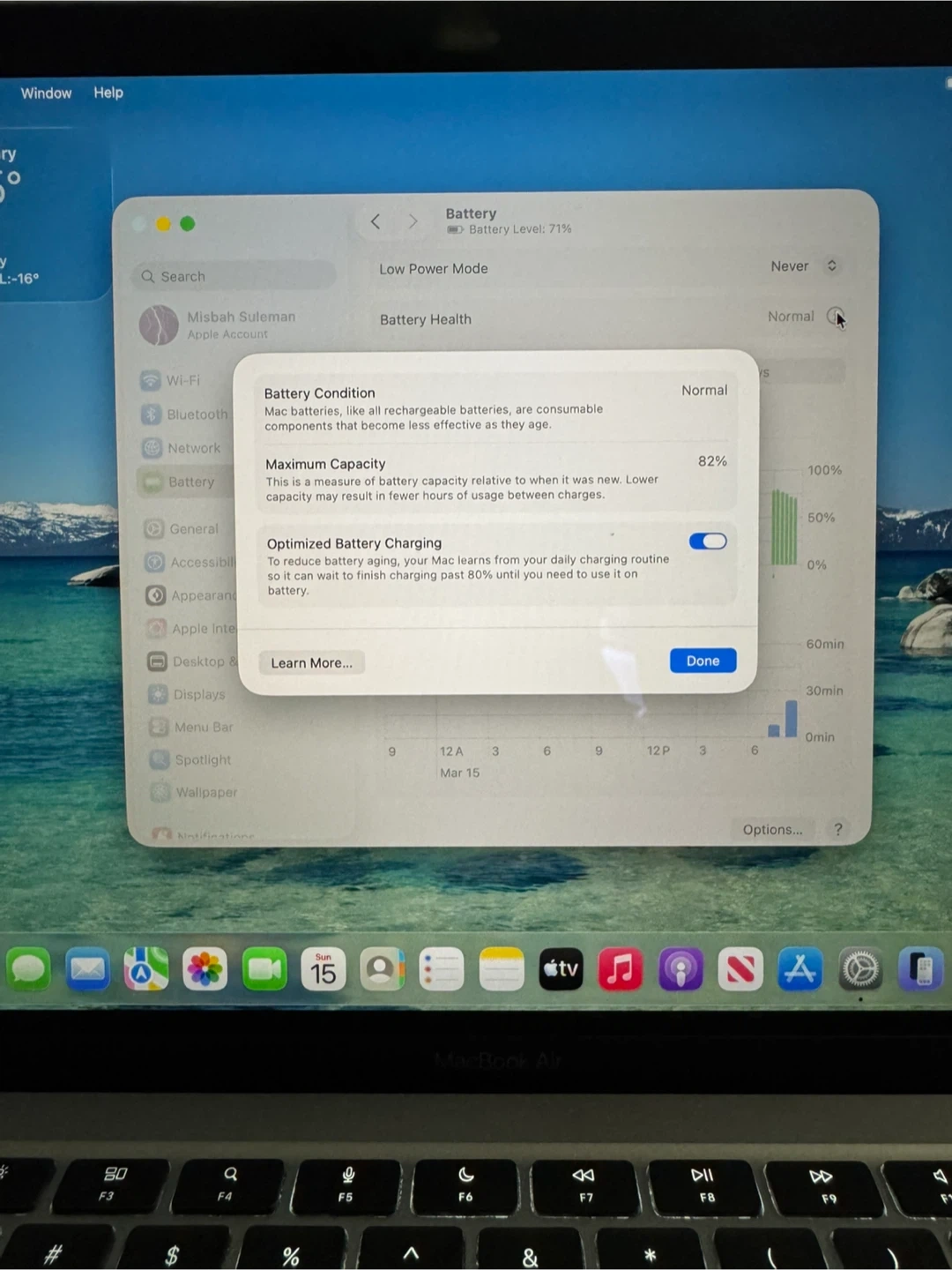Click the Options button
952x1270 pixels.
pos(772,829)
